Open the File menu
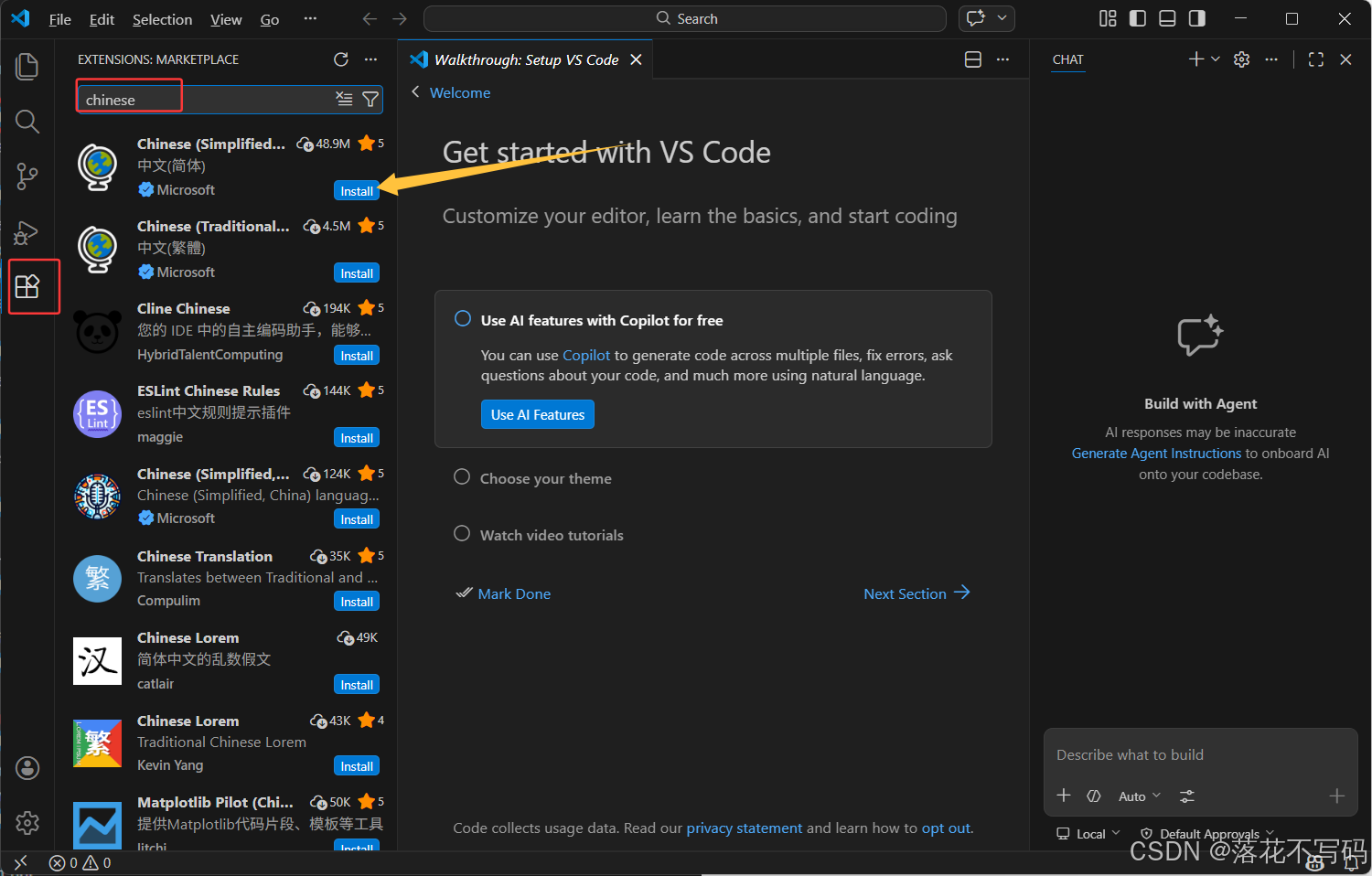This screenshot has height=876, width=1372. [60, 19]
